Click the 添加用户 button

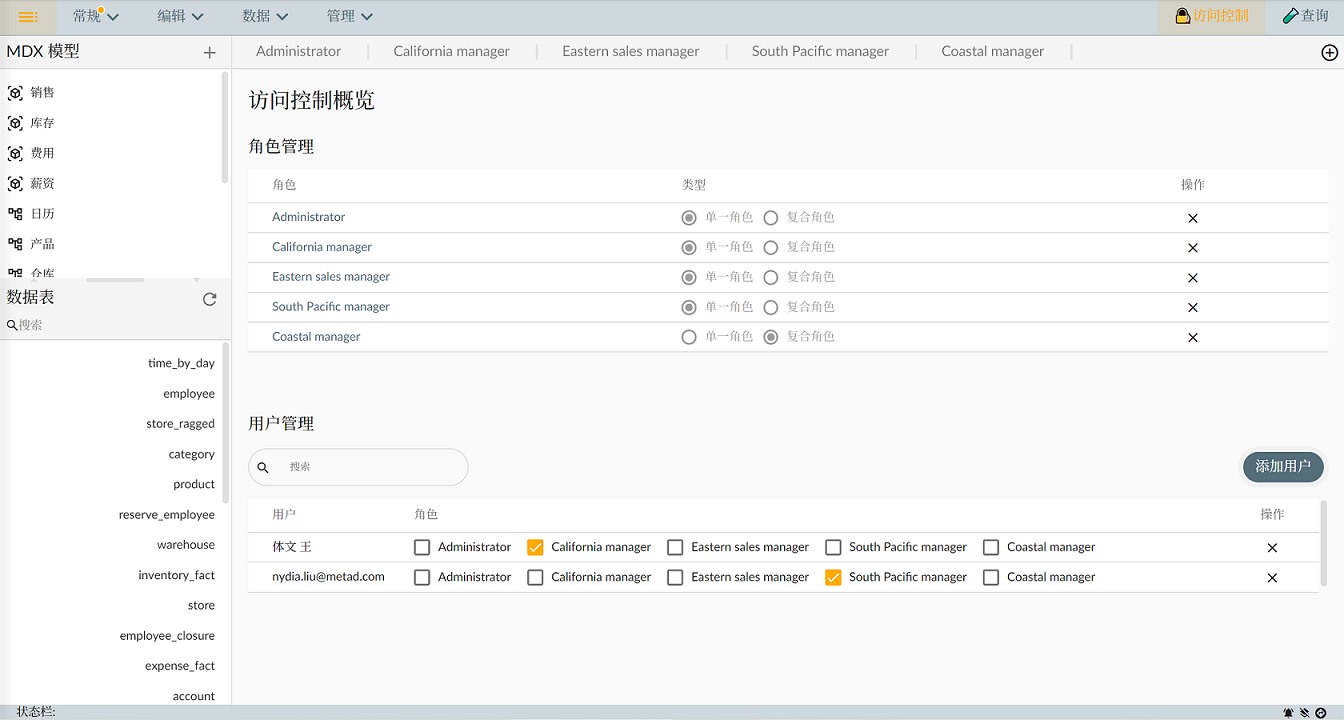[x=1282, y=466]
